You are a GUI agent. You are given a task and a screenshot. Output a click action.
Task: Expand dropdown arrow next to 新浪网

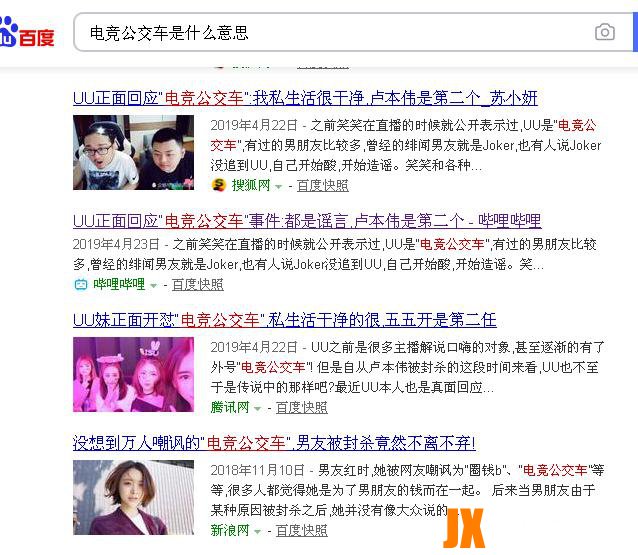pos(258,531)
